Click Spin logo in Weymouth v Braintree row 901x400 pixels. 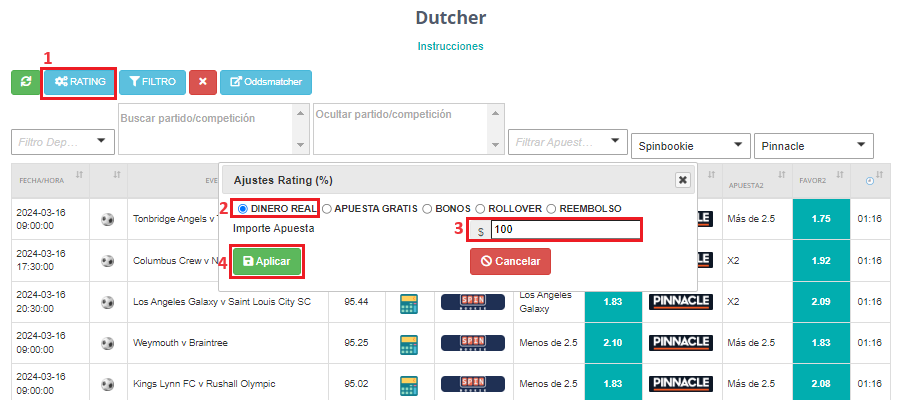473,343
